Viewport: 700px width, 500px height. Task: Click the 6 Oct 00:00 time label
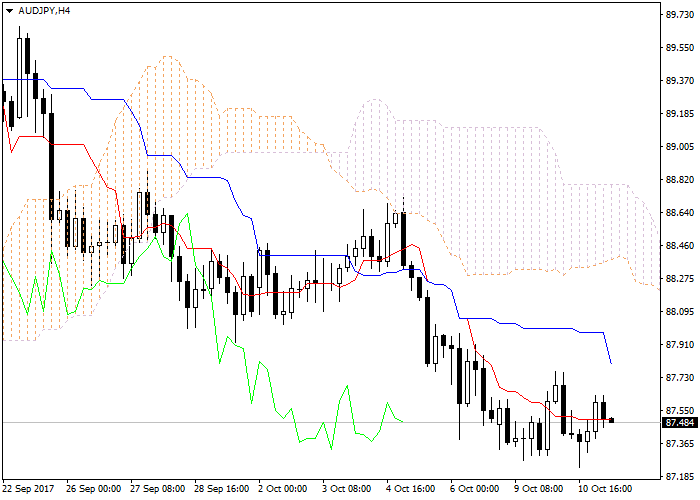475,489
